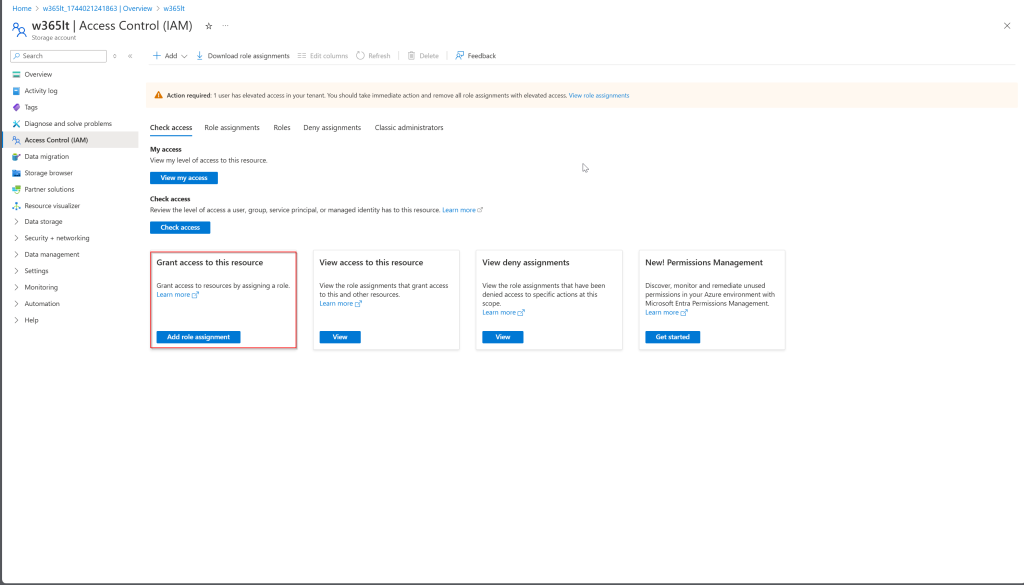
Task: Click the Tags icon in sidebar
Action: [x=16, y=107]
